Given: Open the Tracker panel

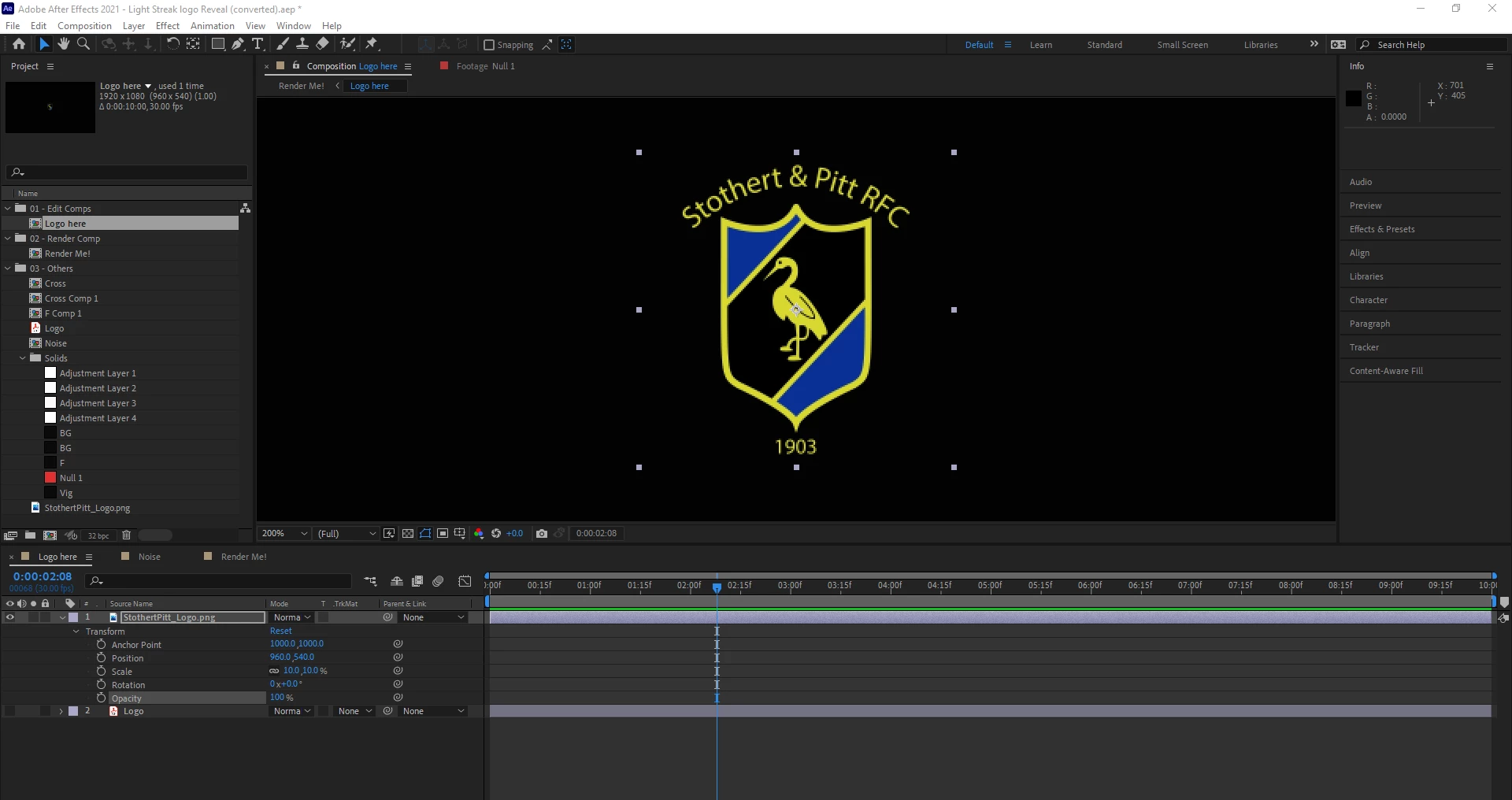Looking at the screenshot, I should 1364,347.
